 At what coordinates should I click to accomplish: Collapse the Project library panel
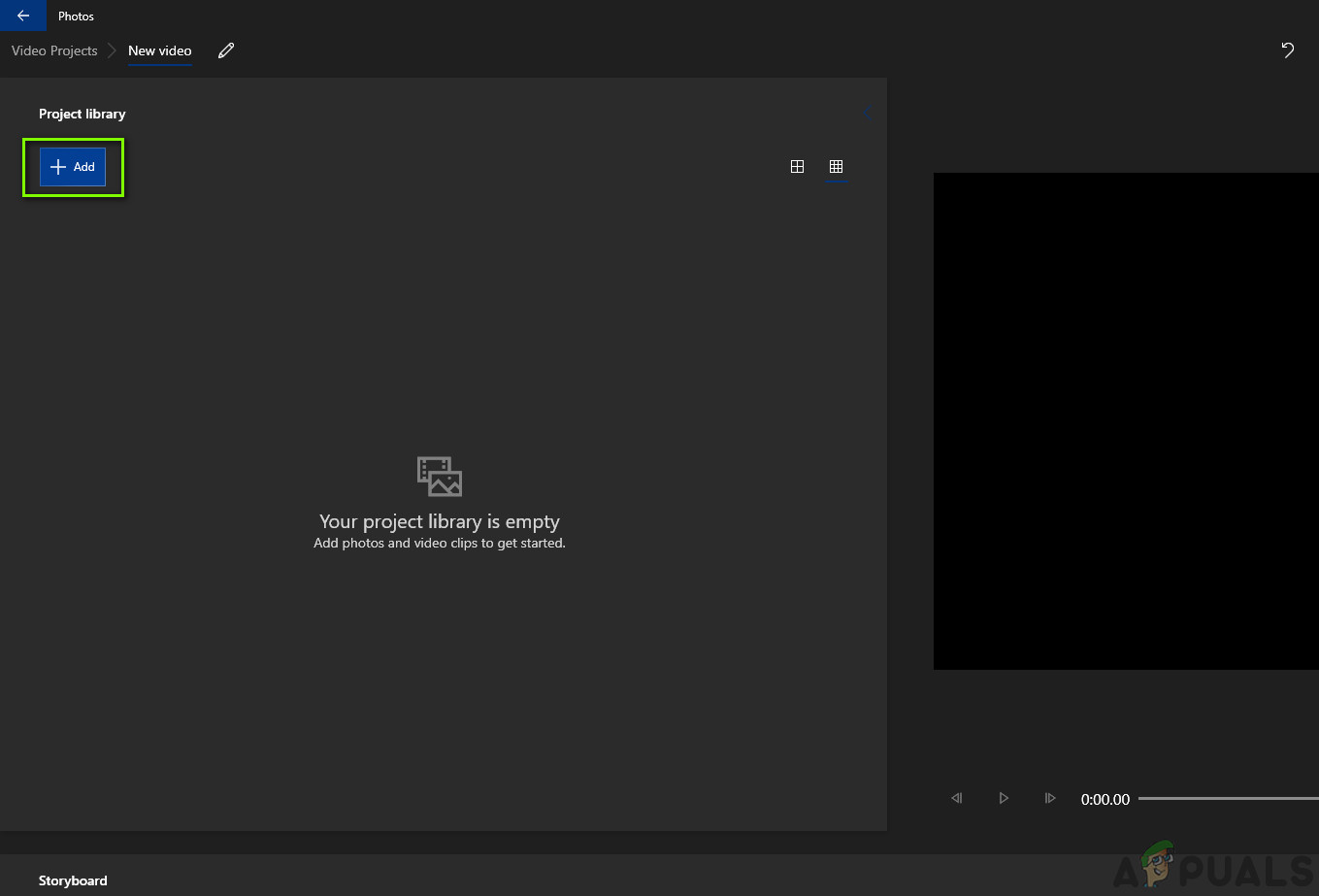pos(867,114)
